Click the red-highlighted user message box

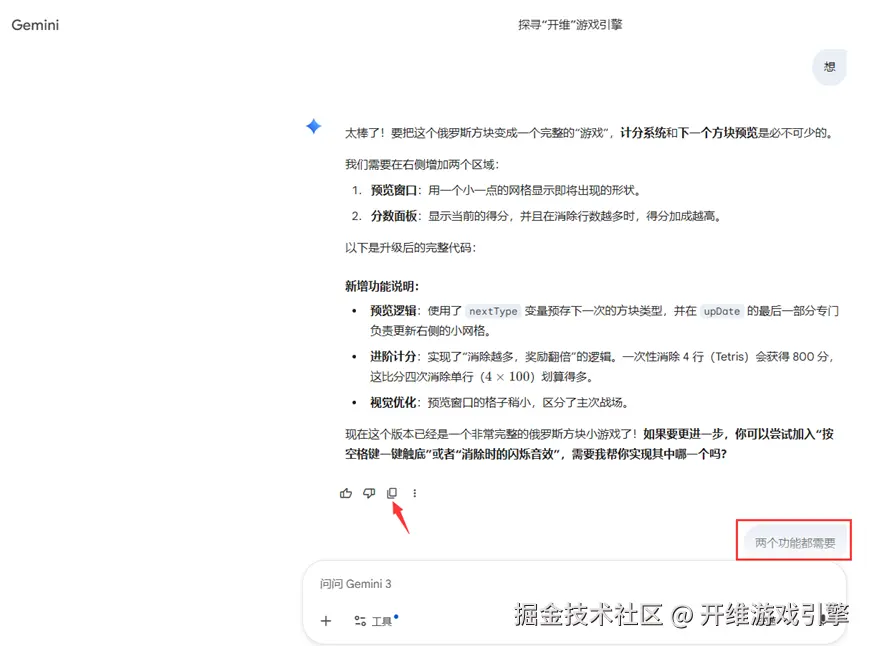(x=793, y=540)
